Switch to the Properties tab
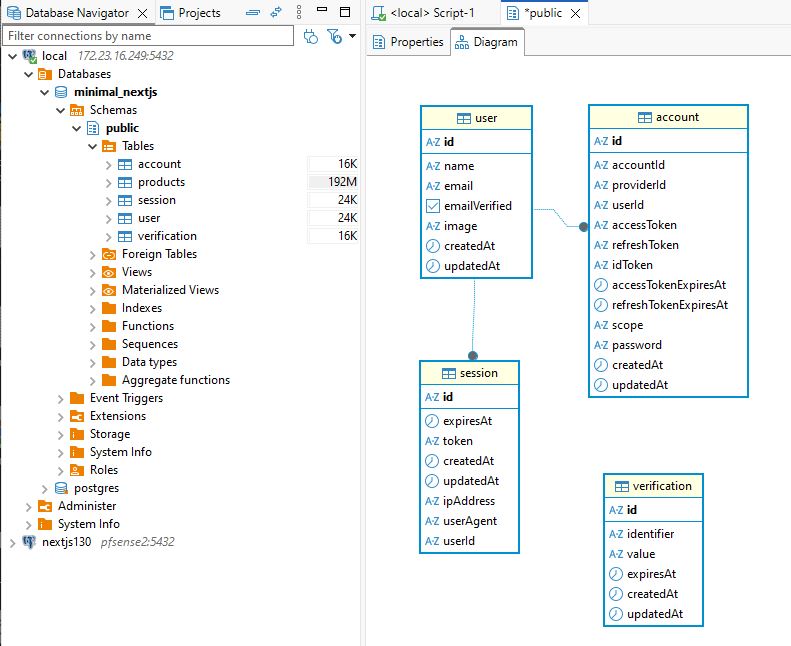The height and width of the screenshot is (646, 791). [x=408, y=42]
